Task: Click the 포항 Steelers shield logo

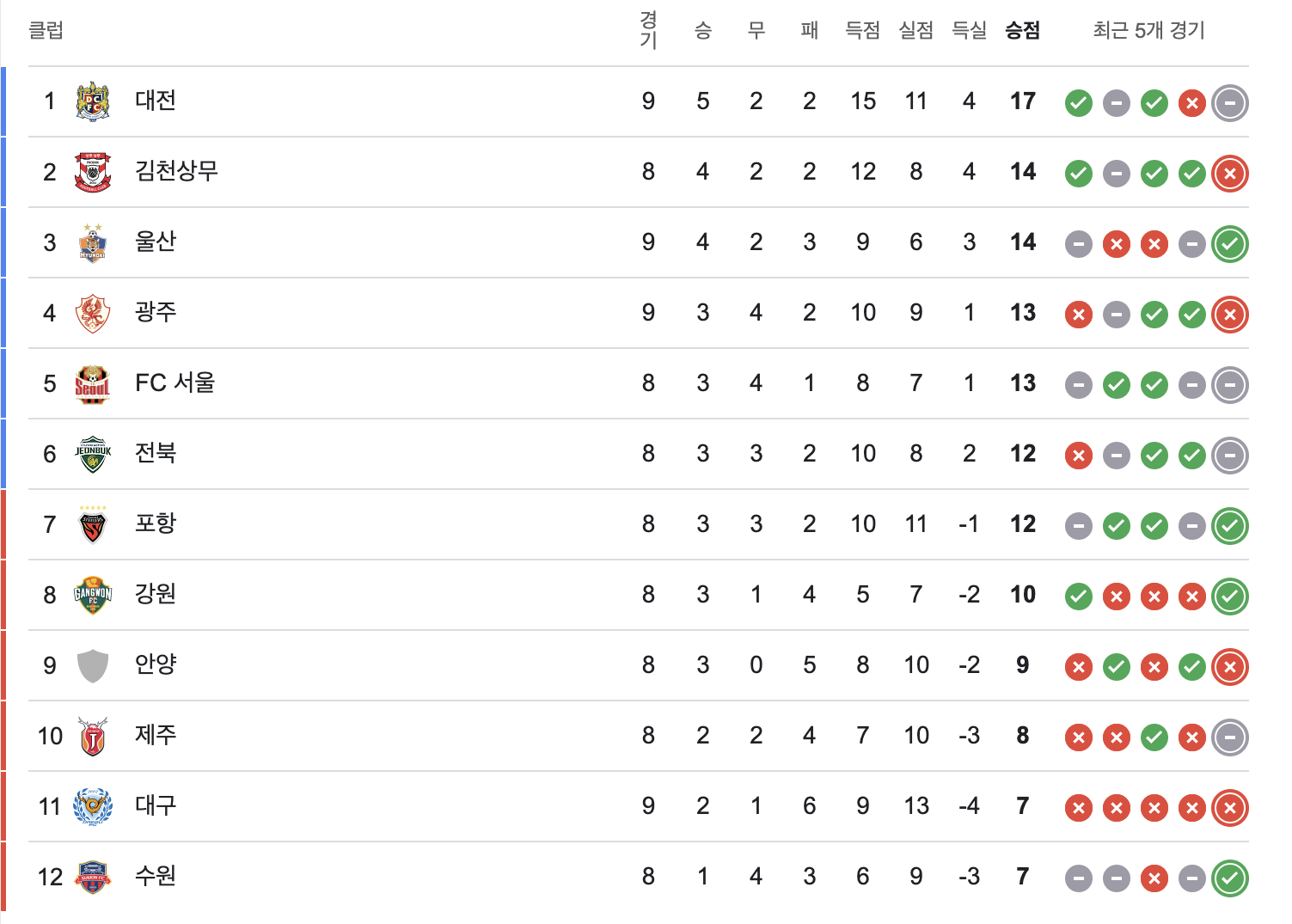Action: click(93, 524)
